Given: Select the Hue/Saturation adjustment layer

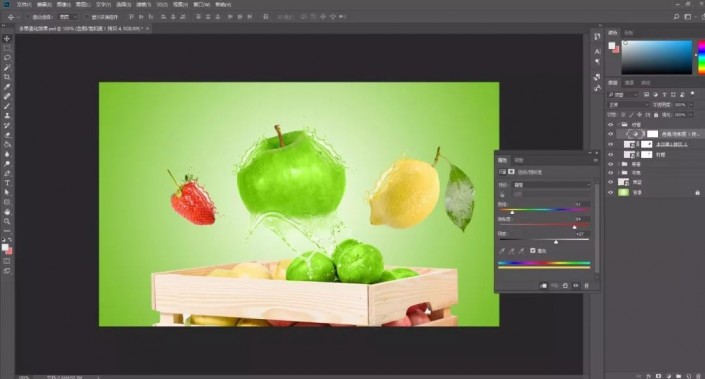Looking at the screenshot, I should pyautogui.click(x=660, y=134).
